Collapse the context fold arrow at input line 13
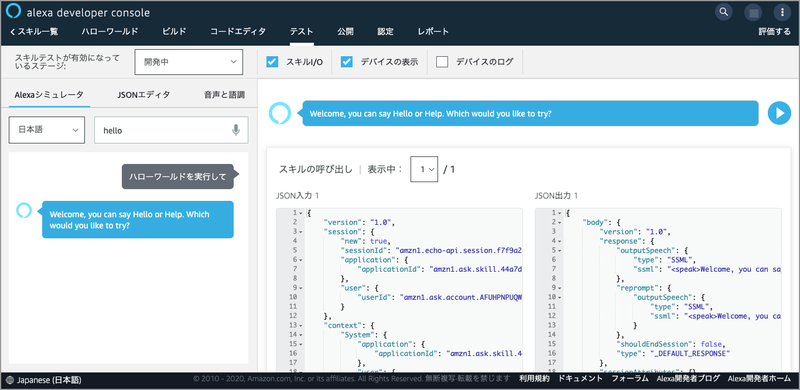The image size is (800, 390). 301,325
